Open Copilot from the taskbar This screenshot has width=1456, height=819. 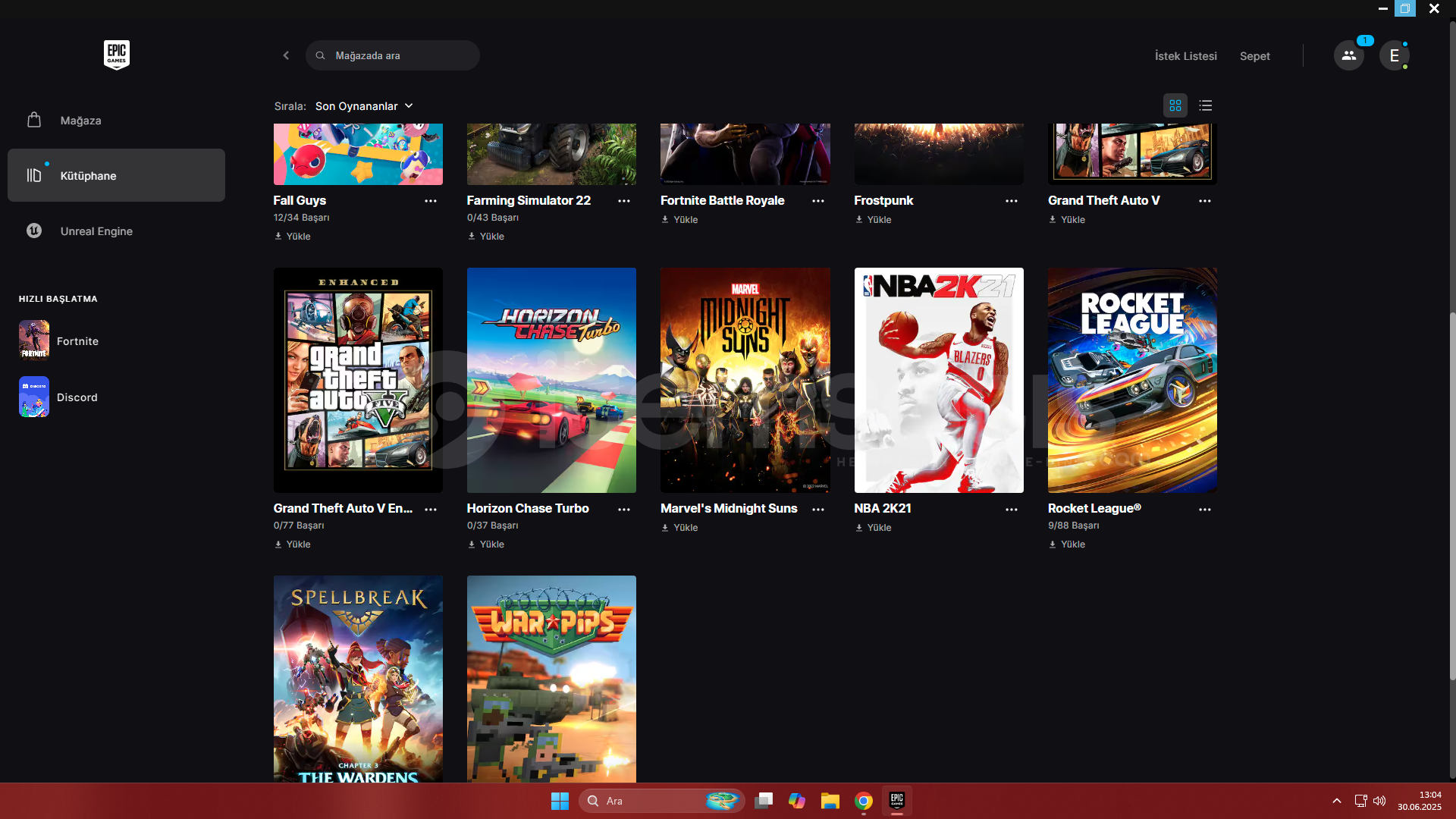pyautogui.click(x=796, y=801)
